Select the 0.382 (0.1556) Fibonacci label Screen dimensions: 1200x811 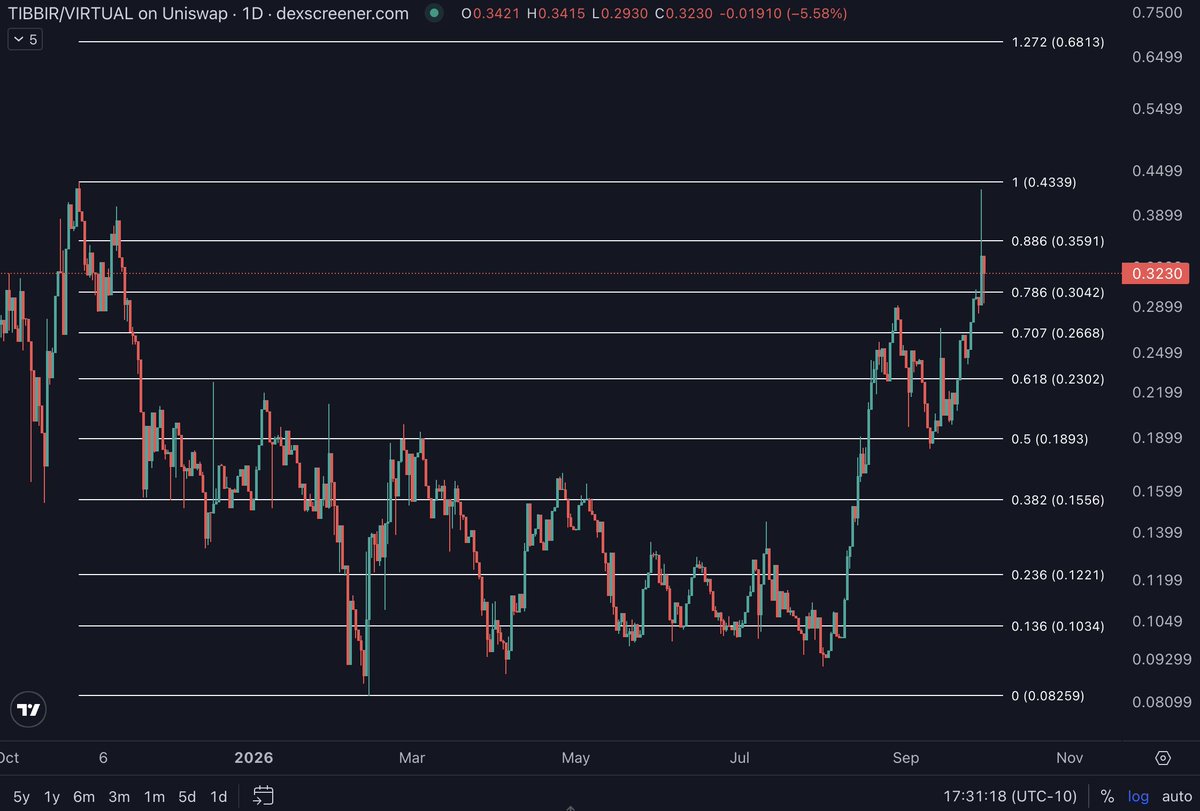[x=1058, y=500]
